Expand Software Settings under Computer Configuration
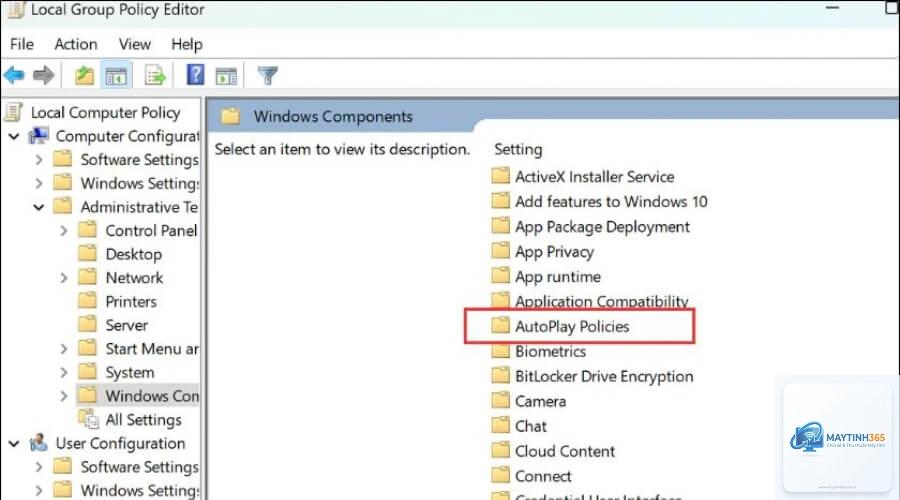Screen dimensions: 900x500 pos(38,160)
